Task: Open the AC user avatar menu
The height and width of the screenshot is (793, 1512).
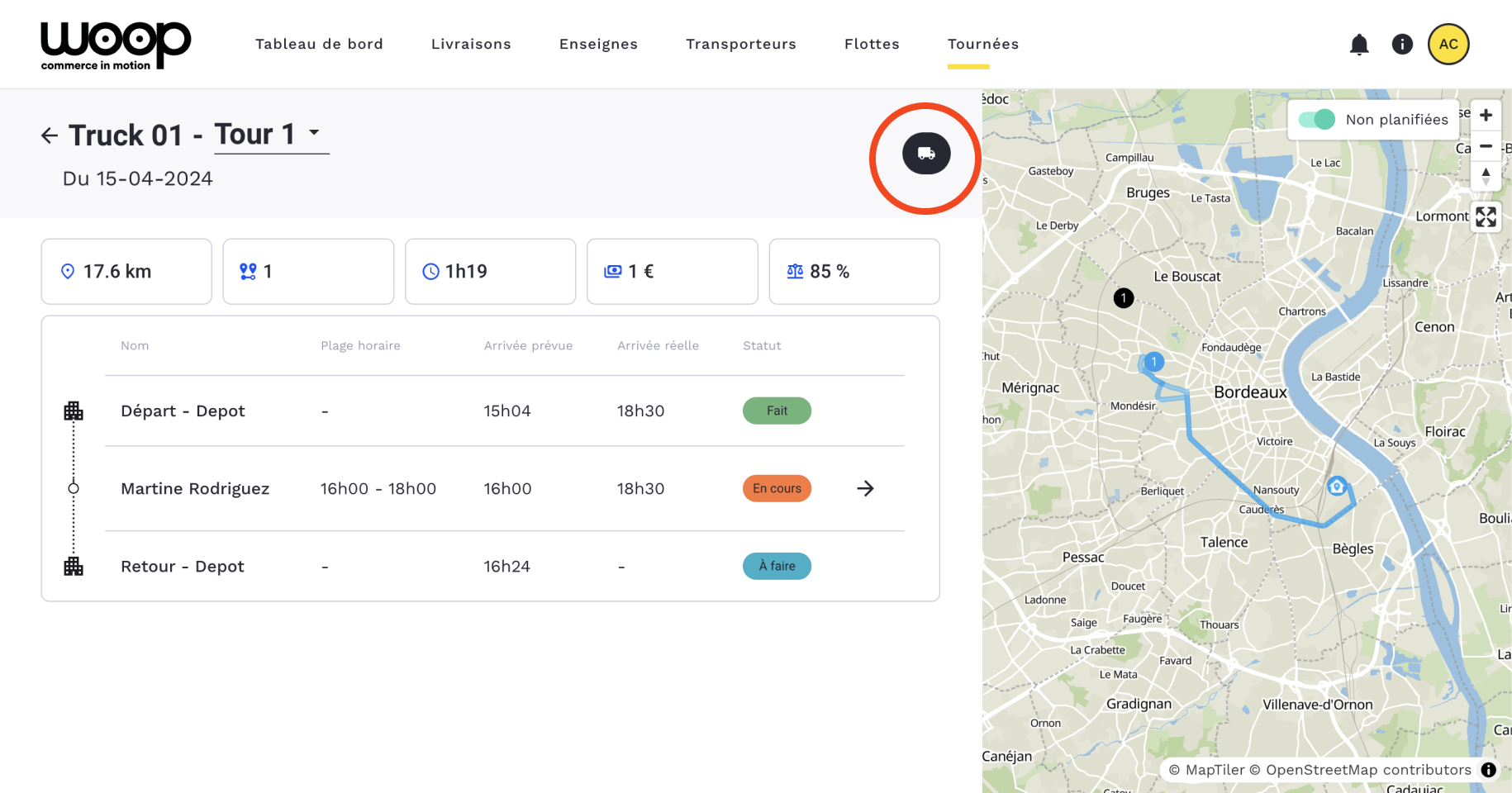Action: 1448,45
